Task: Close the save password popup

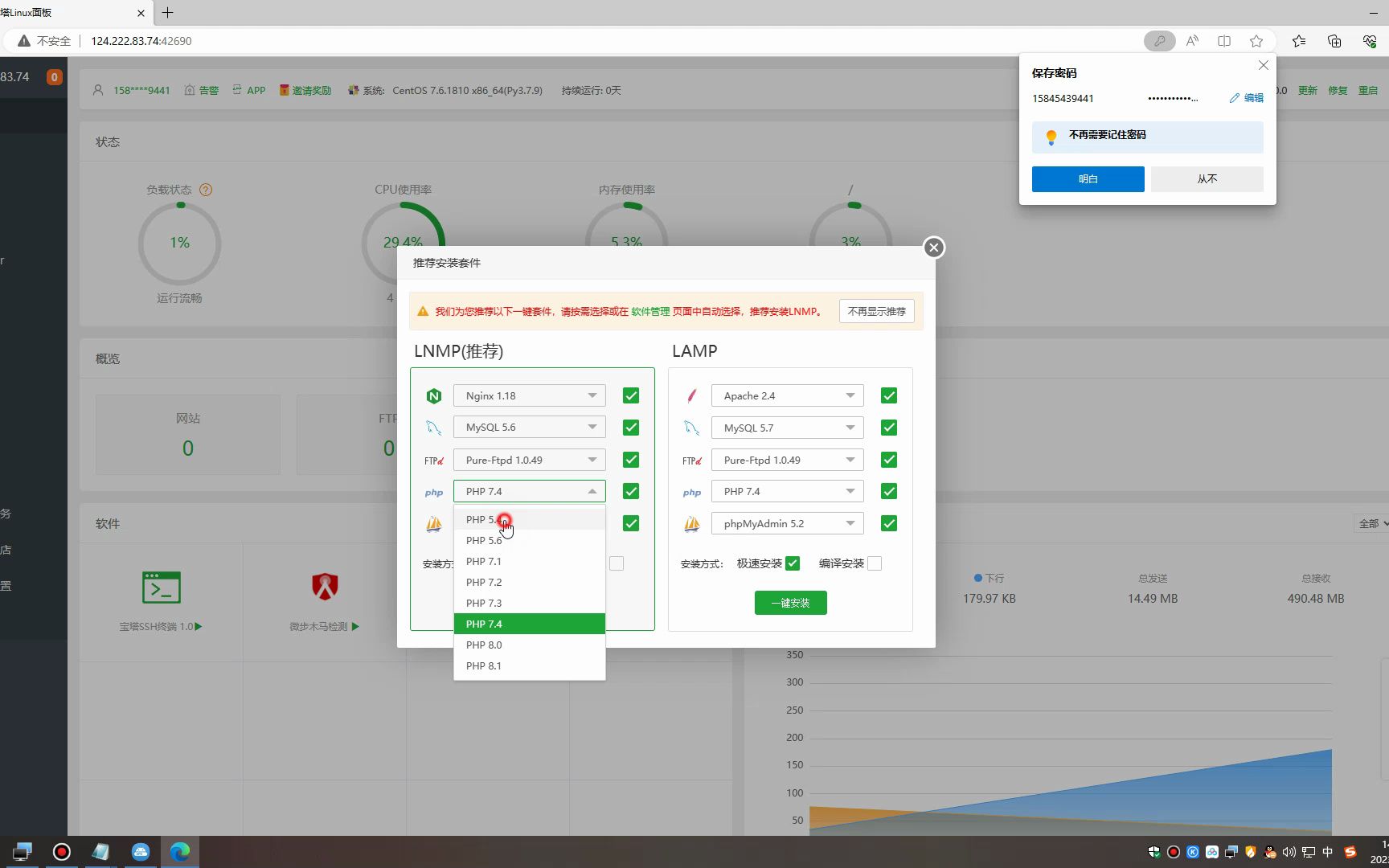Action: (1264, 66)
